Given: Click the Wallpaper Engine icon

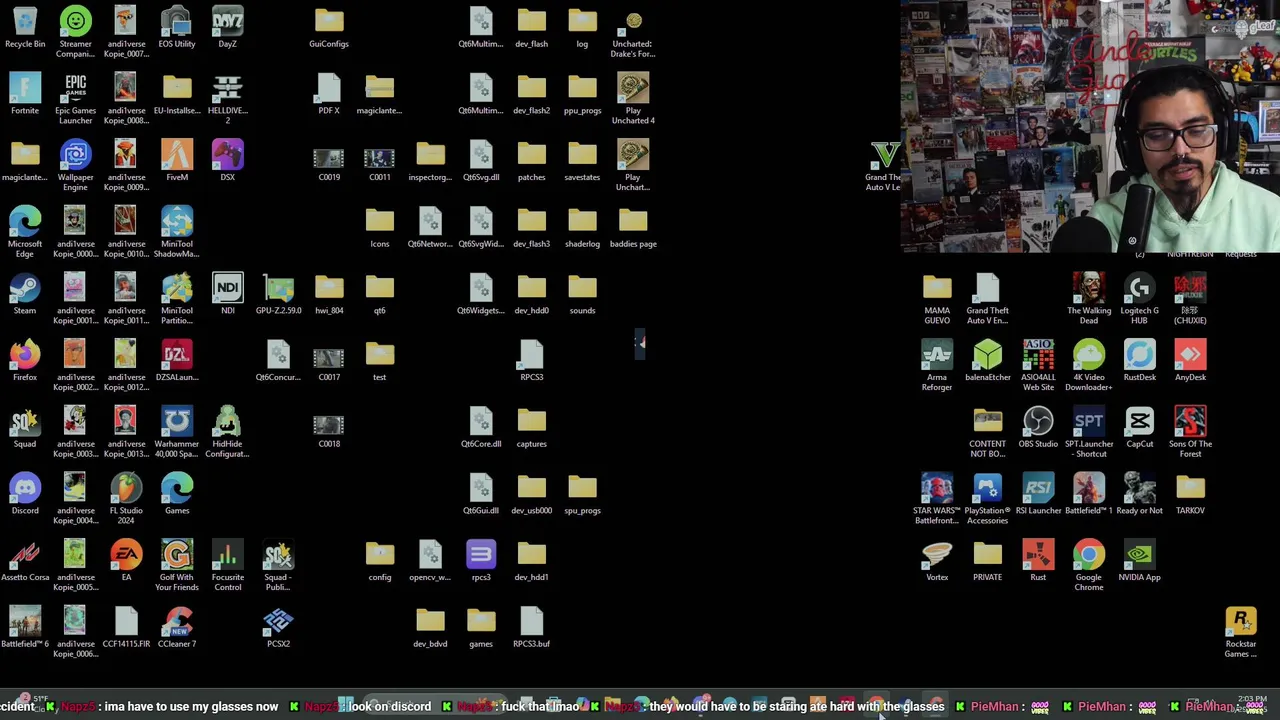Looking at the screenshot, I should click(75, 166).
